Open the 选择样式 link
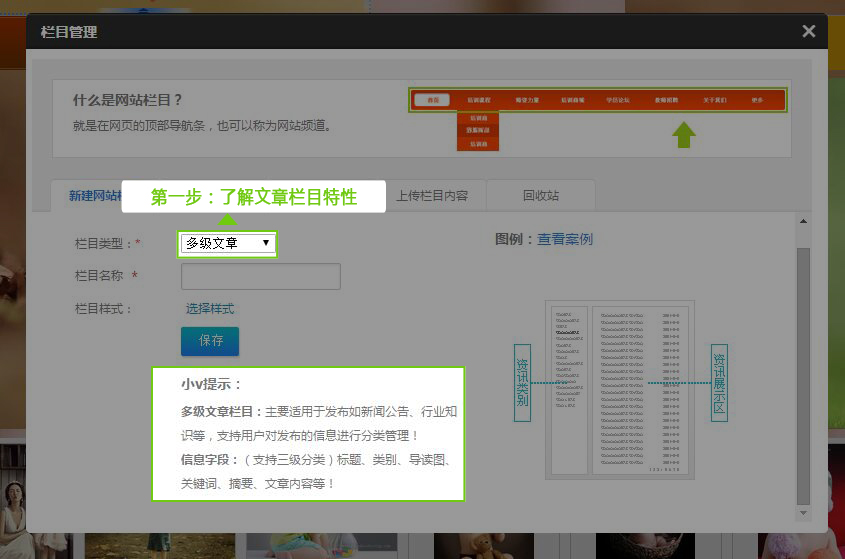The image size is (845, 559). tap(210, 309)
